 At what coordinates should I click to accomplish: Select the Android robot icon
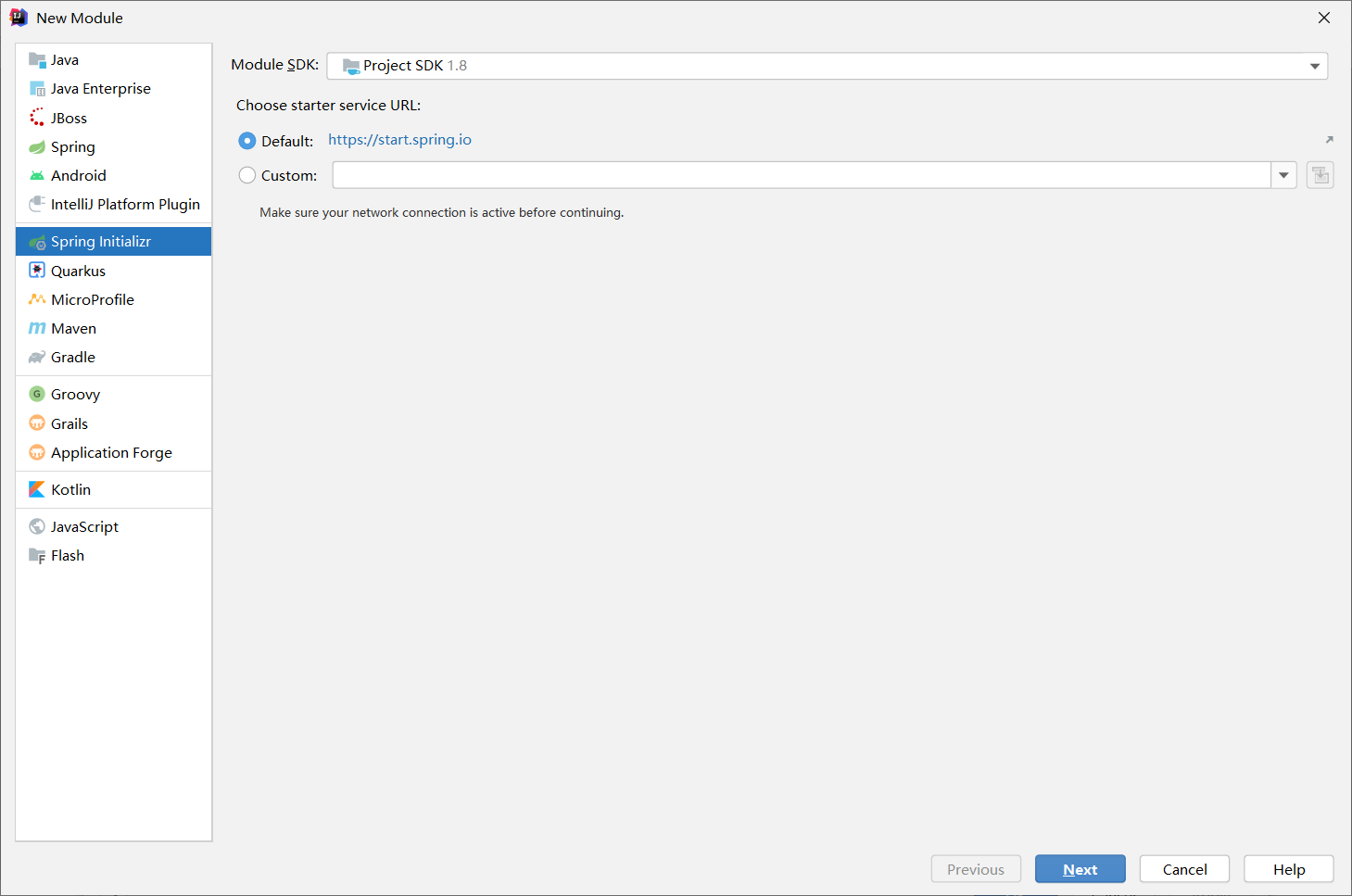pyautogui.click(x=37, y=176)
